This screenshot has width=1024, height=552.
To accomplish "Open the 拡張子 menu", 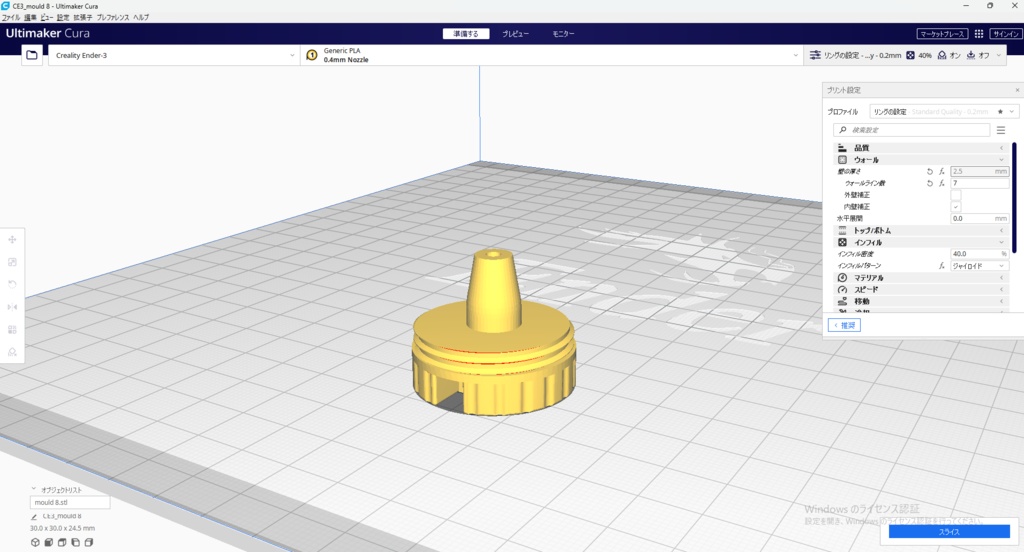I will pyautogui.click(x=83, y=18).
